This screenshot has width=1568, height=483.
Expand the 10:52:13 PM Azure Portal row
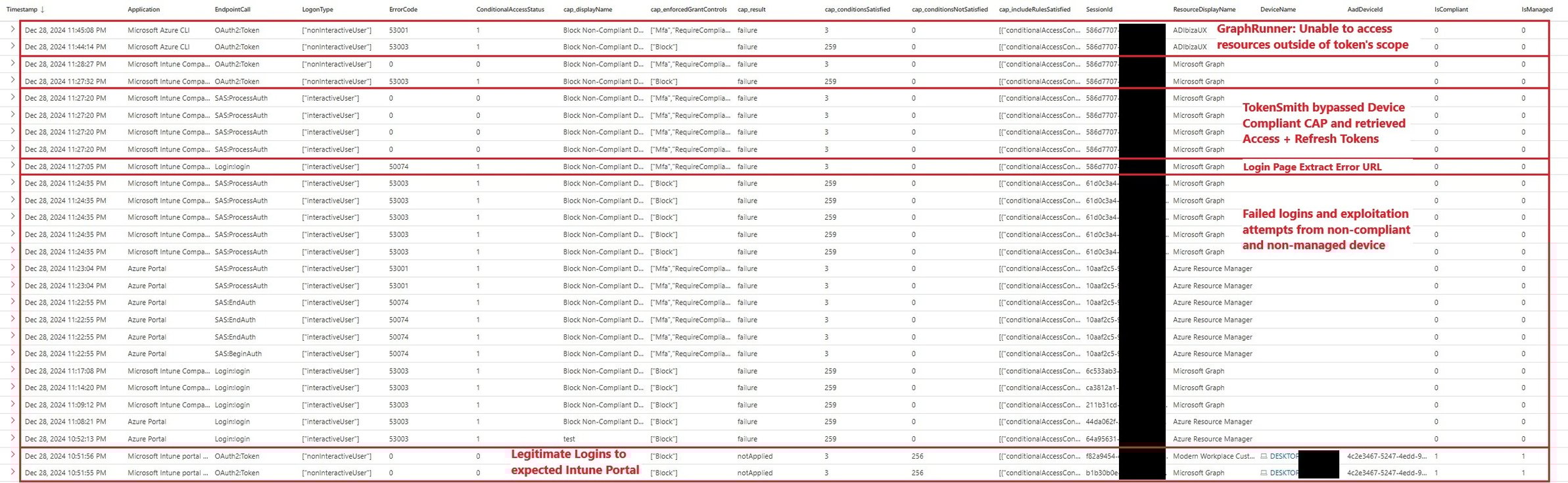pos(12,438)
